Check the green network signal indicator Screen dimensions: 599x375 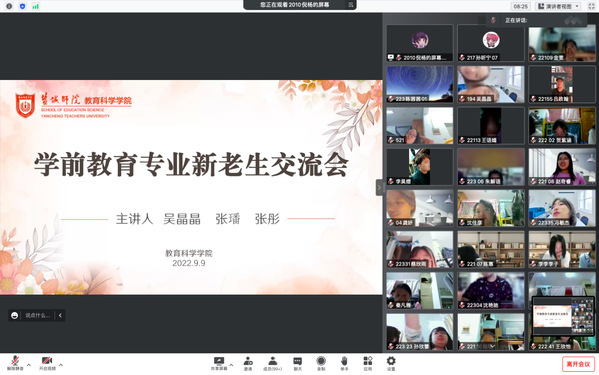[x=36, y=6]
